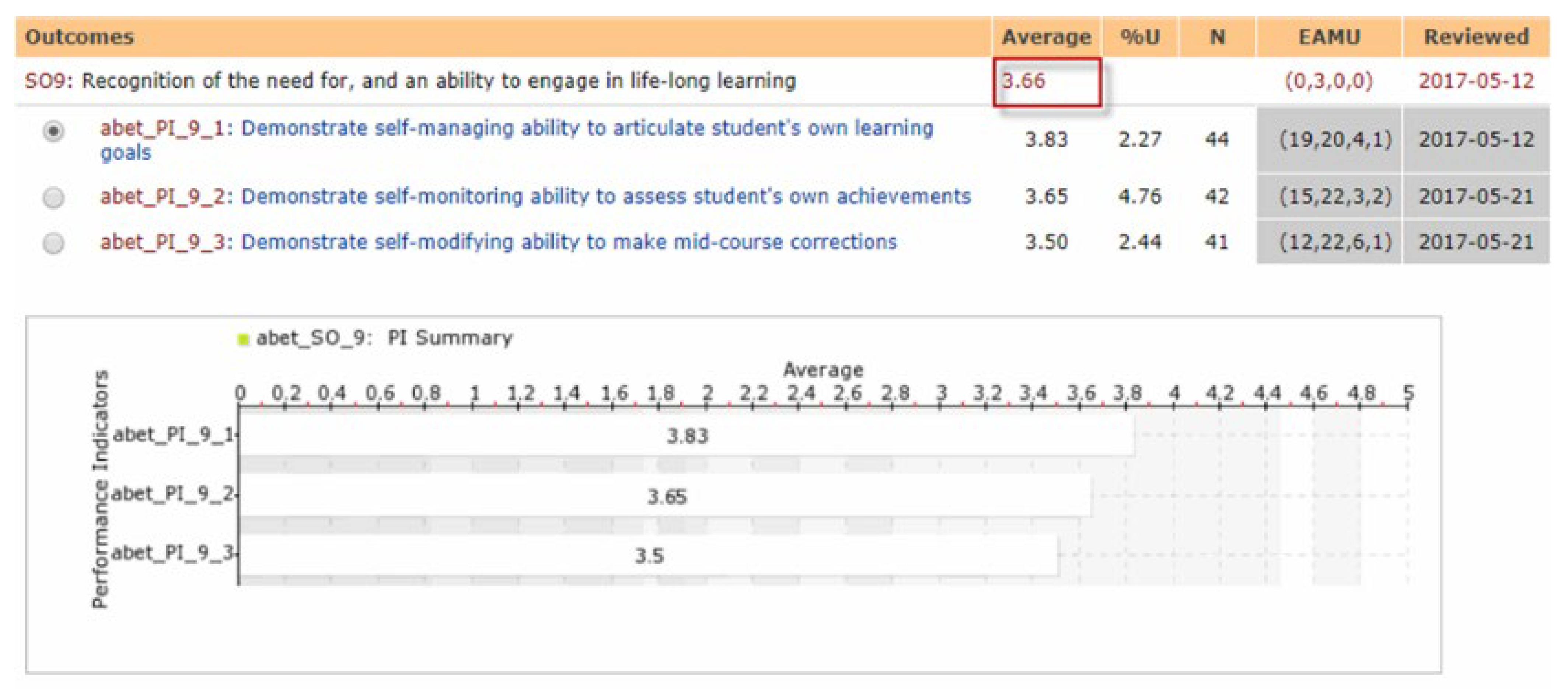This screenshot has height=689, width=1568.
Task: Click the highlighted 3.66 average value
Action: coord(1024,81)
